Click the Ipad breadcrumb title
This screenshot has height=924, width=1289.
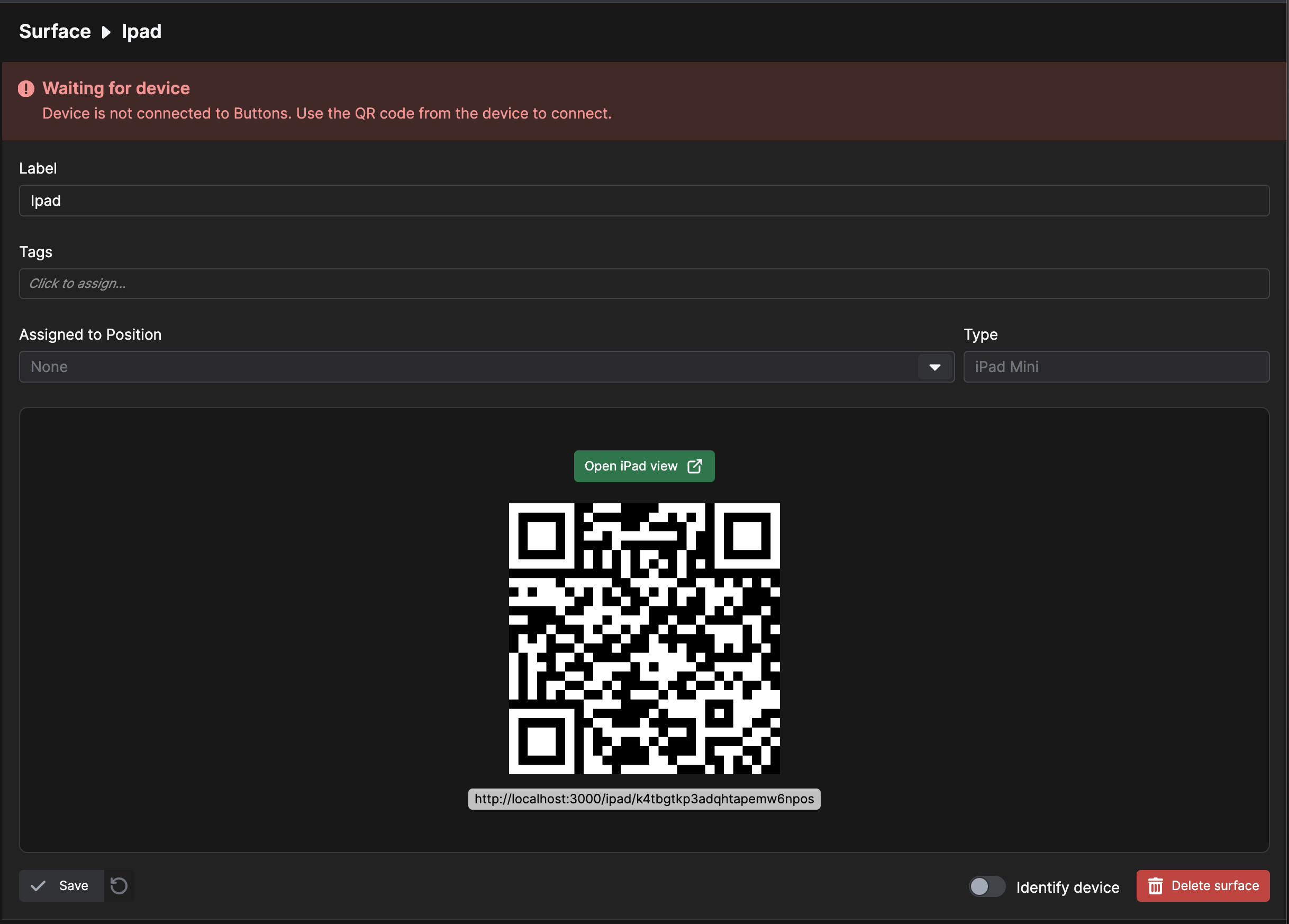pyautogui.click(x=141, y=31)
